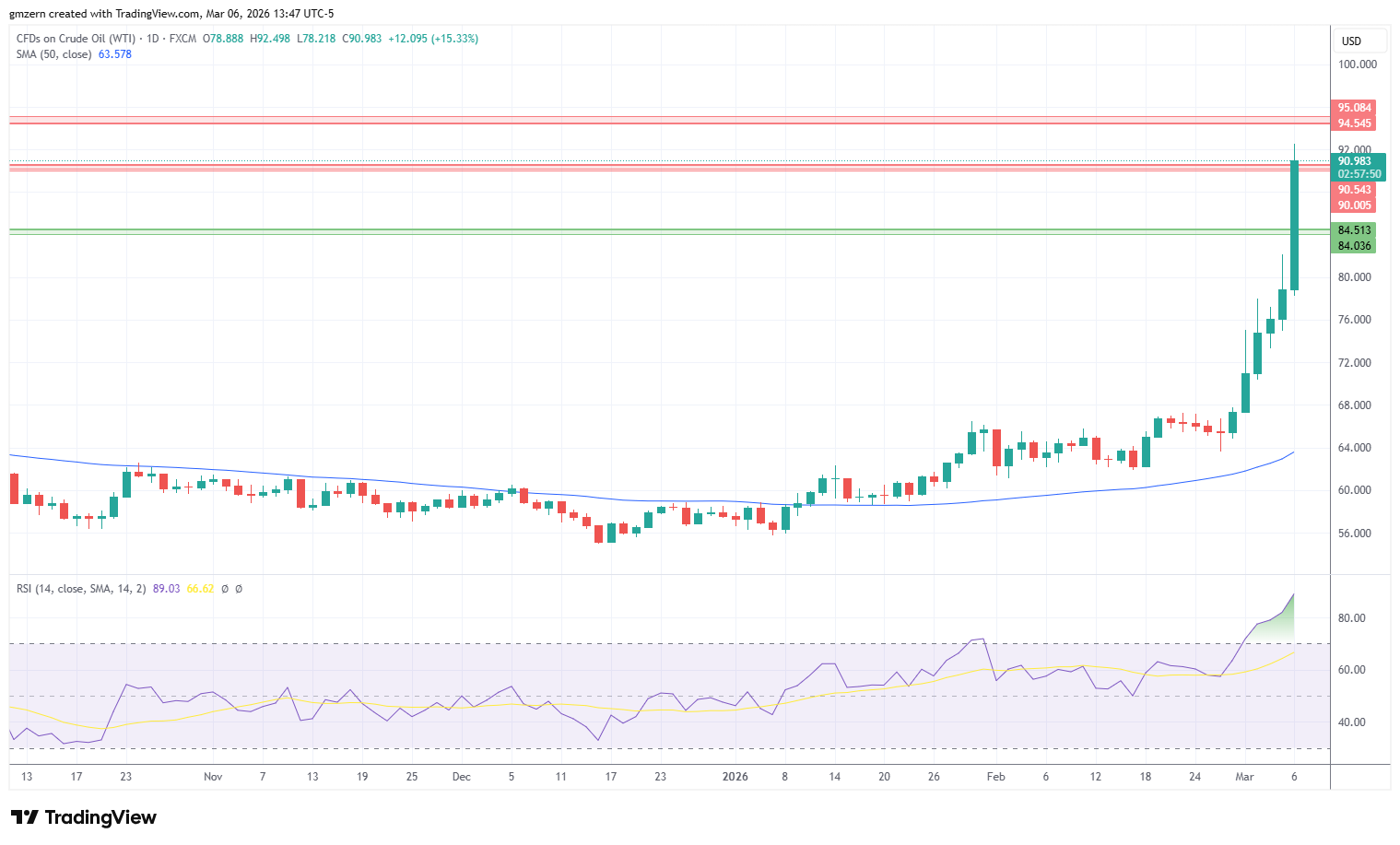Click the 68.000 price scale label
Screen dimensions: 1400x845
click(1354, 405)
